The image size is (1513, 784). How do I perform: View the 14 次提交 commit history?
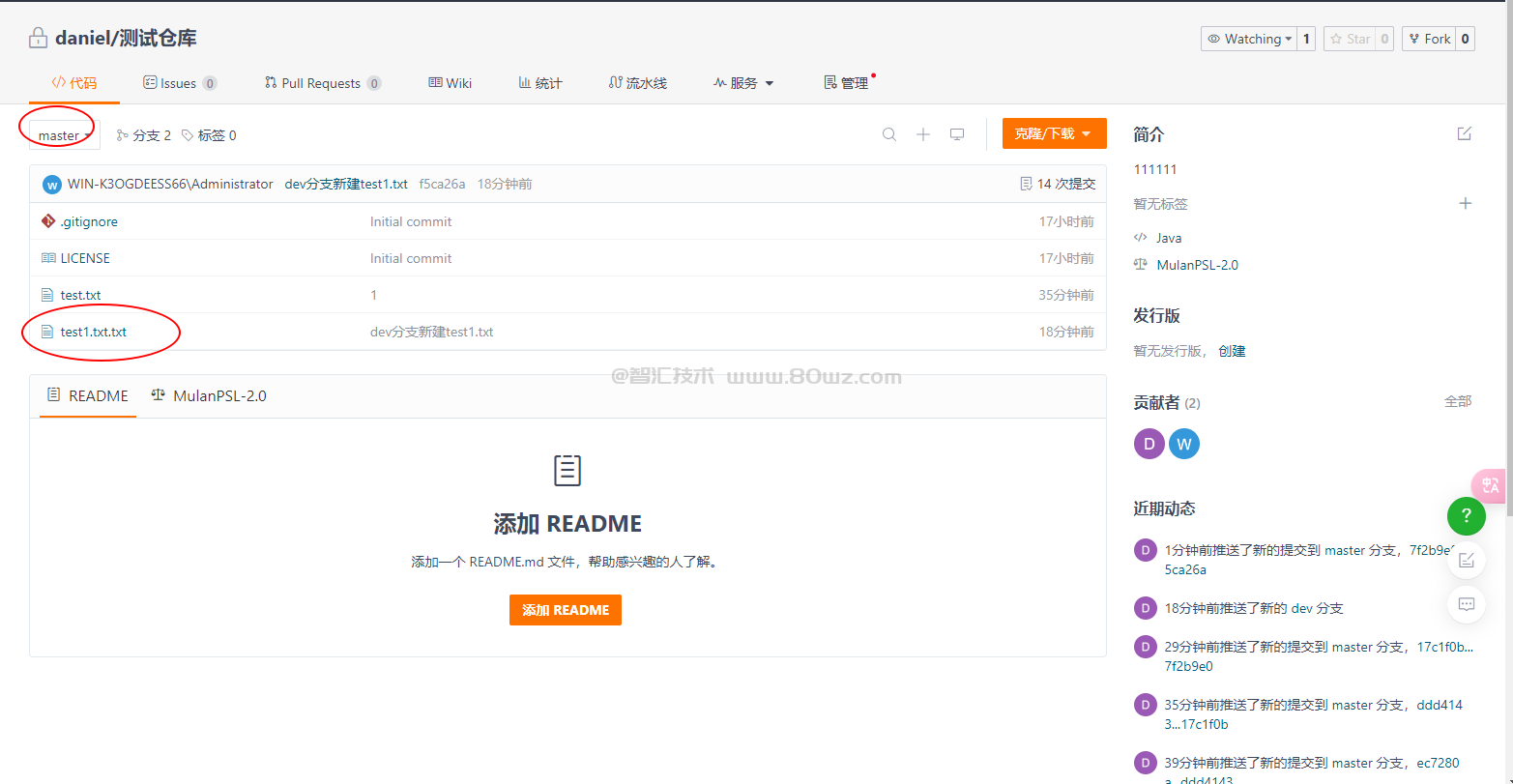click(1058, 184)
